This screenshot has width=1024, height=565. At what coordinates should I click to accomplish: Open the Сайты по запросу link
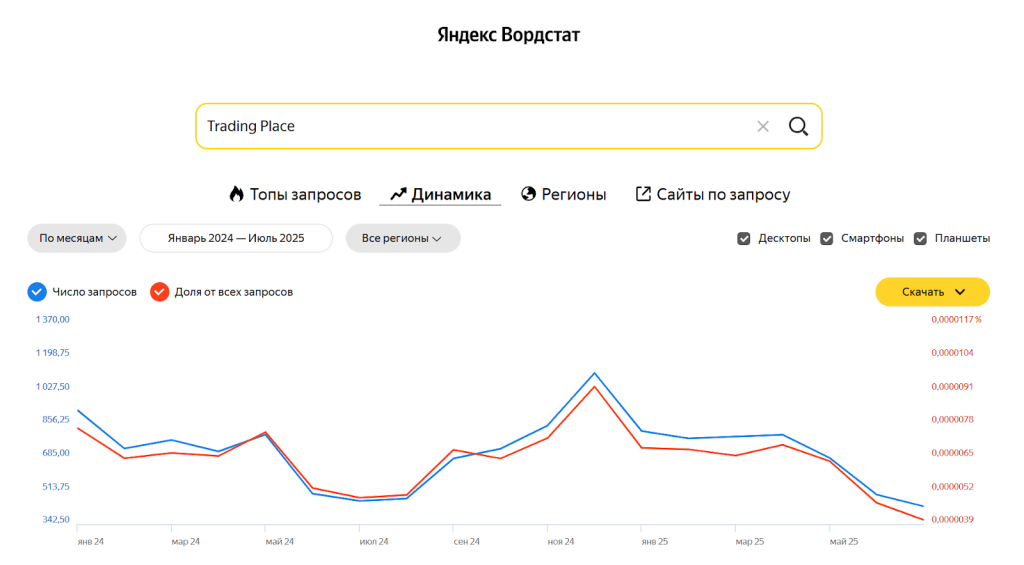click(x=723, y=194)
